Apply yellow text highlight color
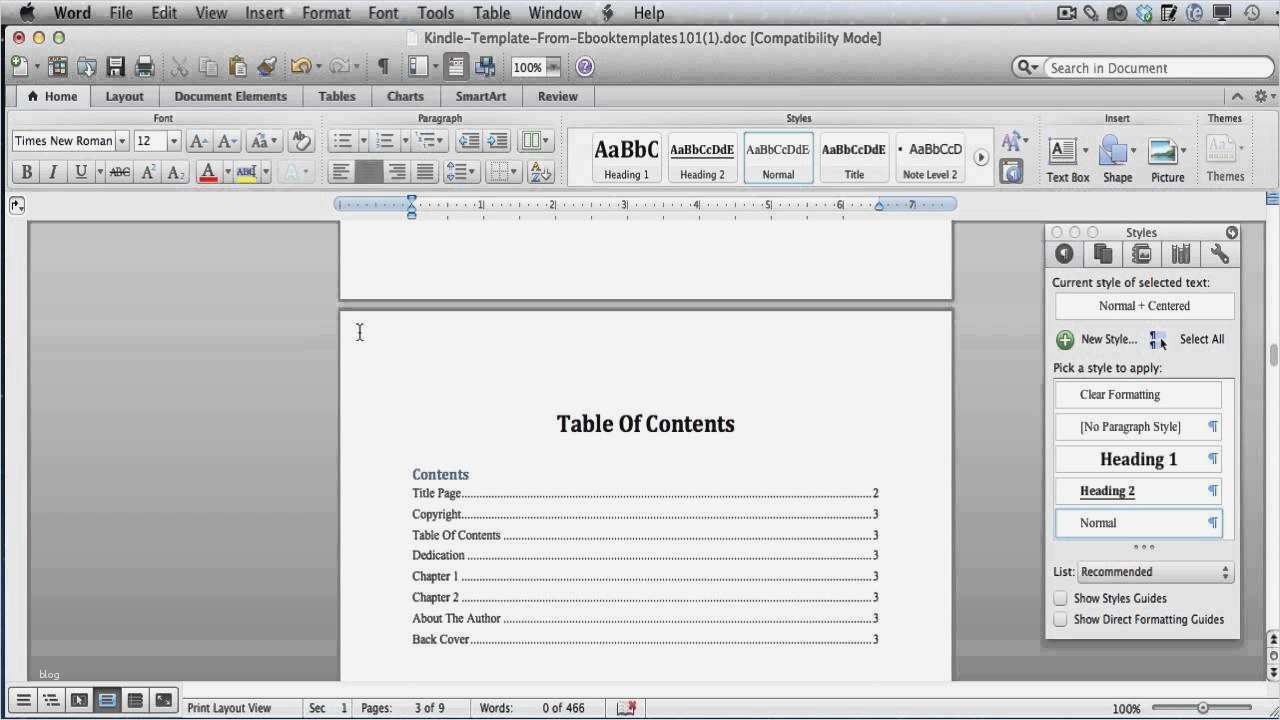This screenshot has height=720, width=1280. (x=246, y=172)
